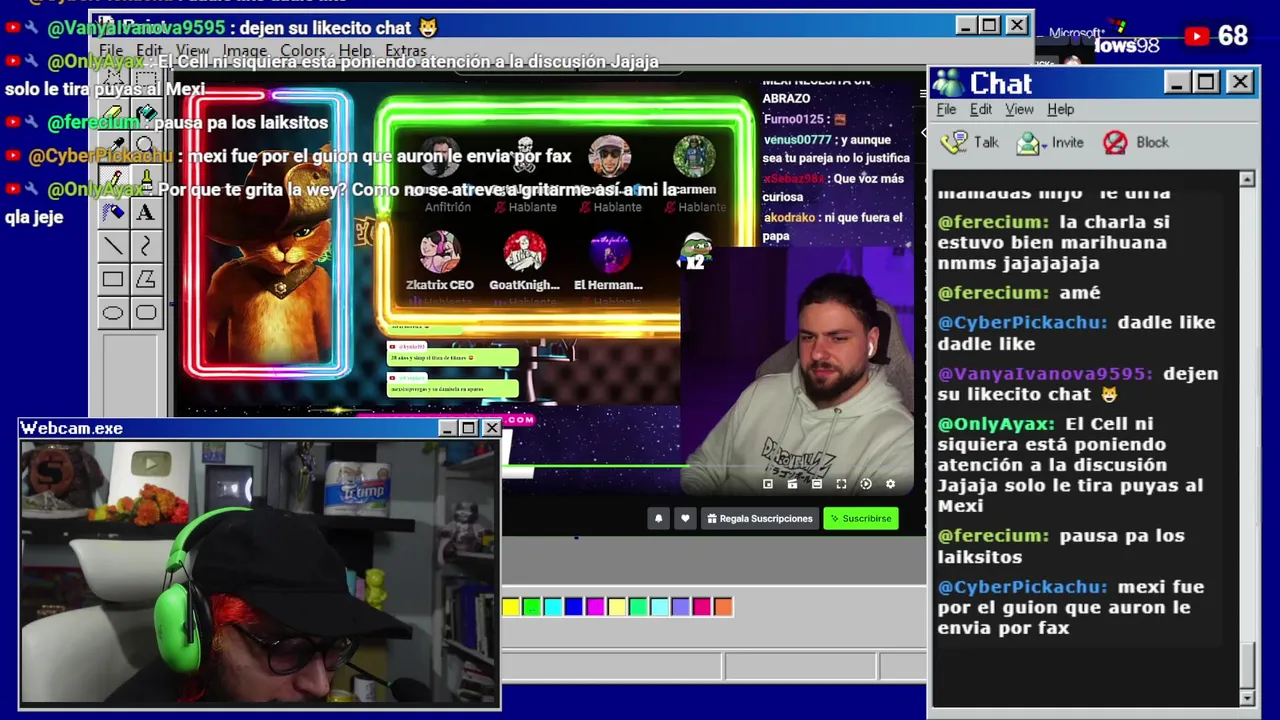Open the File menu in Chat window
Viewport: 1280px width, 720px height.
(946, 109)
